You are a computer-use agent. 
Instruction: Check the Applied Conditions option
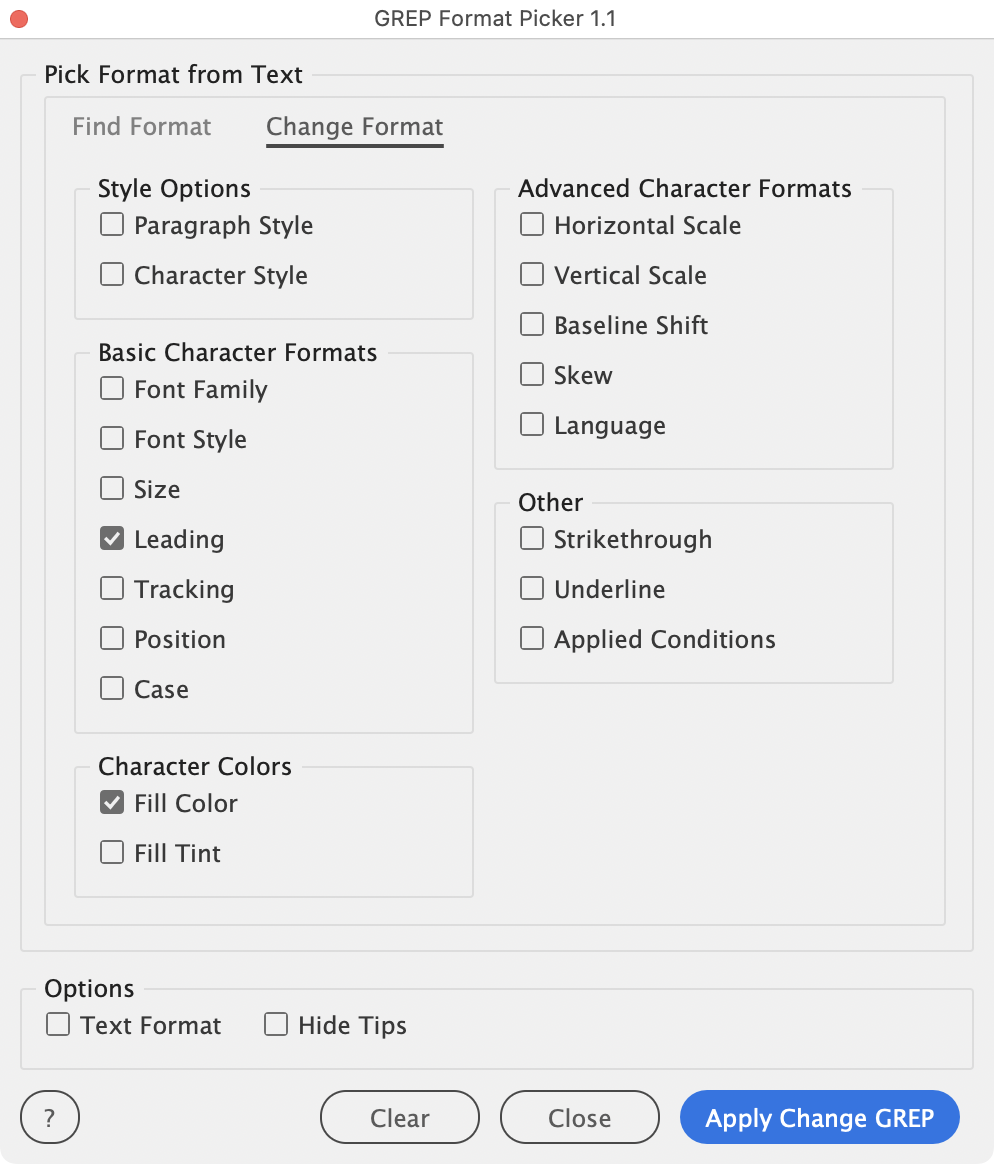point(532,639)
